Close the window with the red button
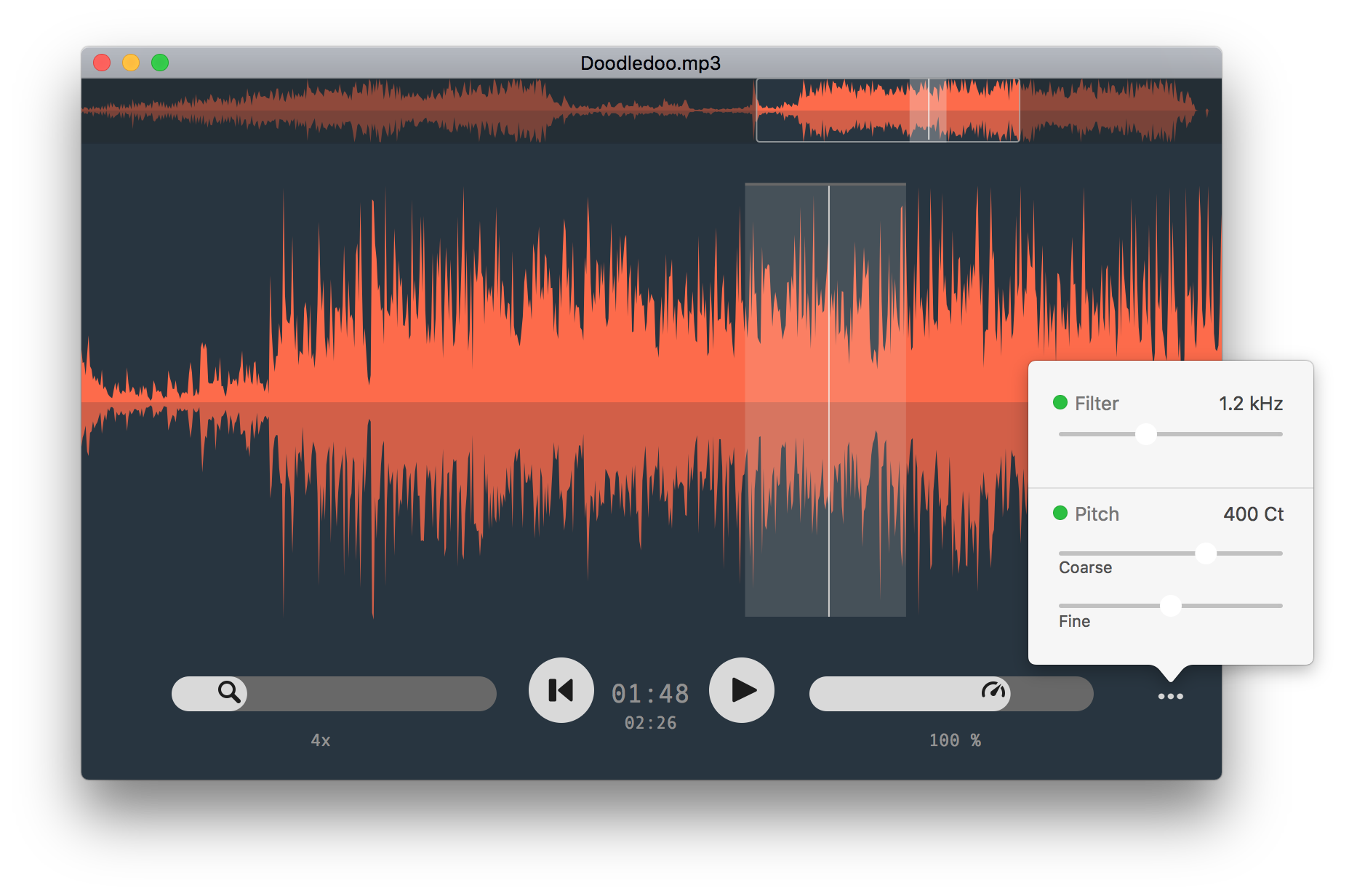The width and height of the screenshot is (1357, 896). [102, 63]
